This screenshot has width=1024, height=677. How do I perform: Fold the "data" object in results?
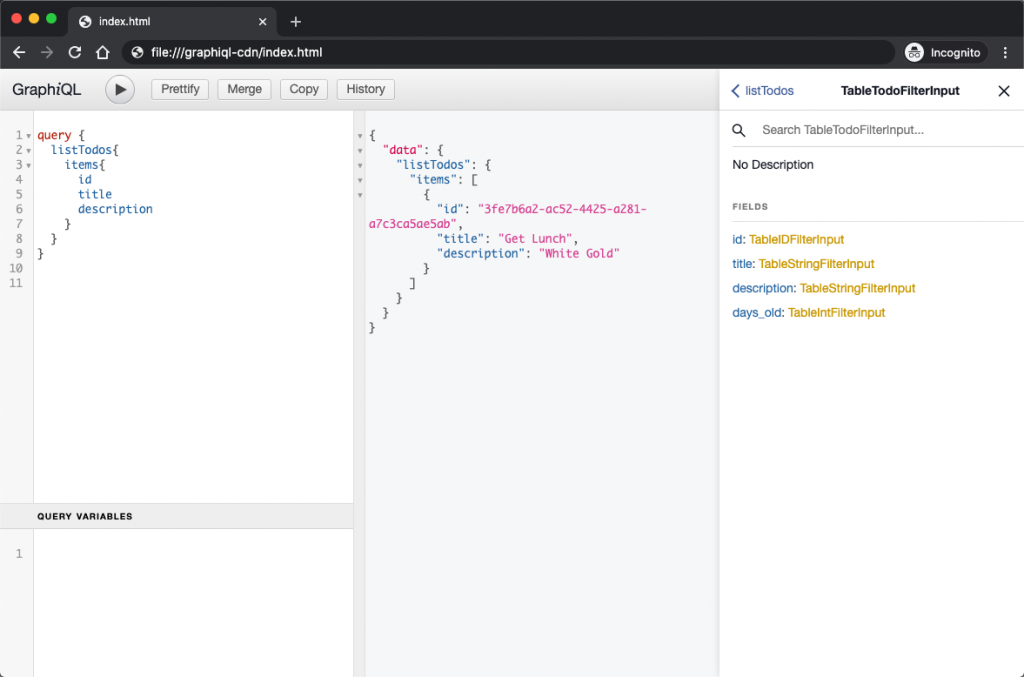click(360, 150)
